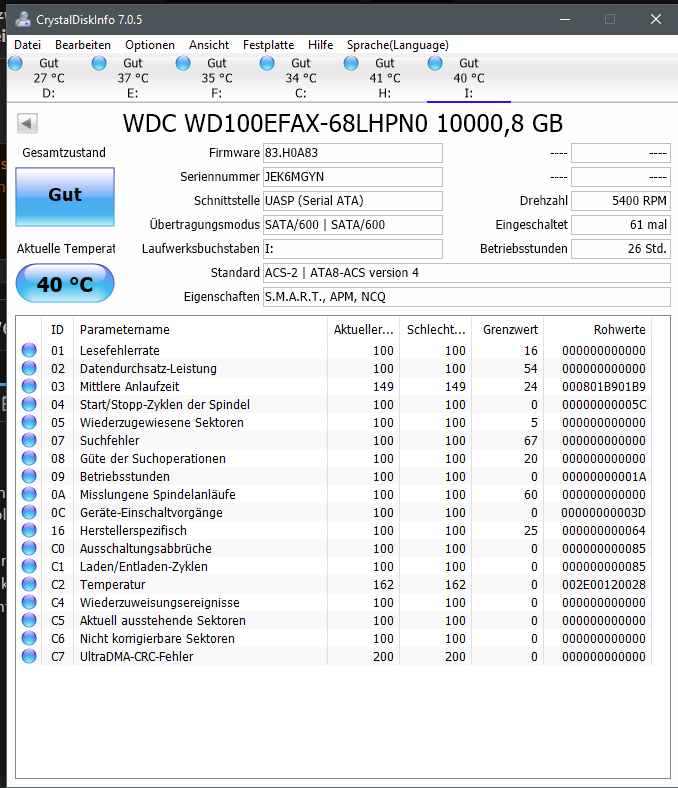The height and width of the screenshot is (788, 678).
Task: Click status icon of UltraDMA-CRC-Fehler row
Action: tap(29, 656)
